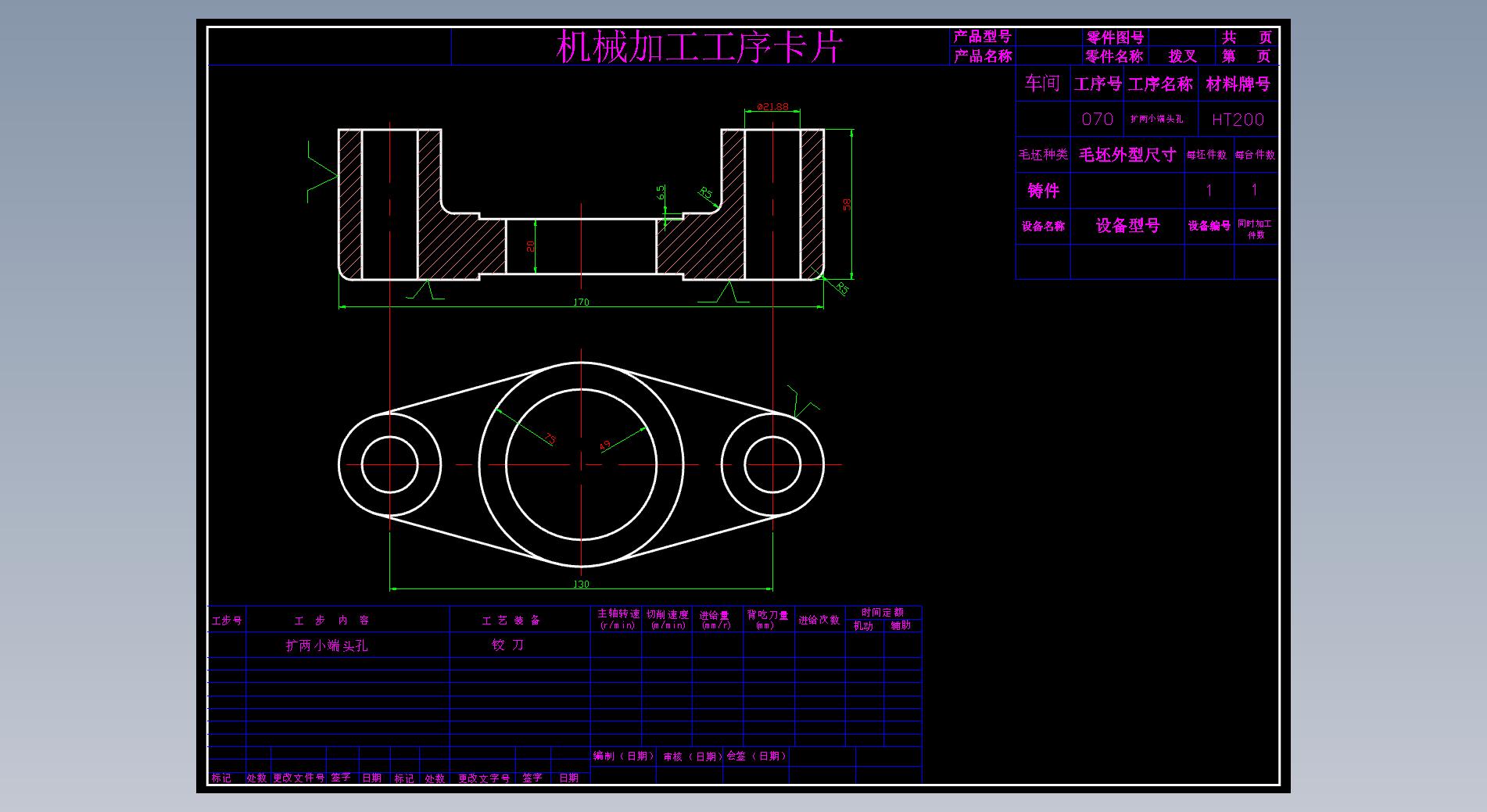Select the '会签(日期)' cell
This screenshot has height=812, width=1487.
756,756
